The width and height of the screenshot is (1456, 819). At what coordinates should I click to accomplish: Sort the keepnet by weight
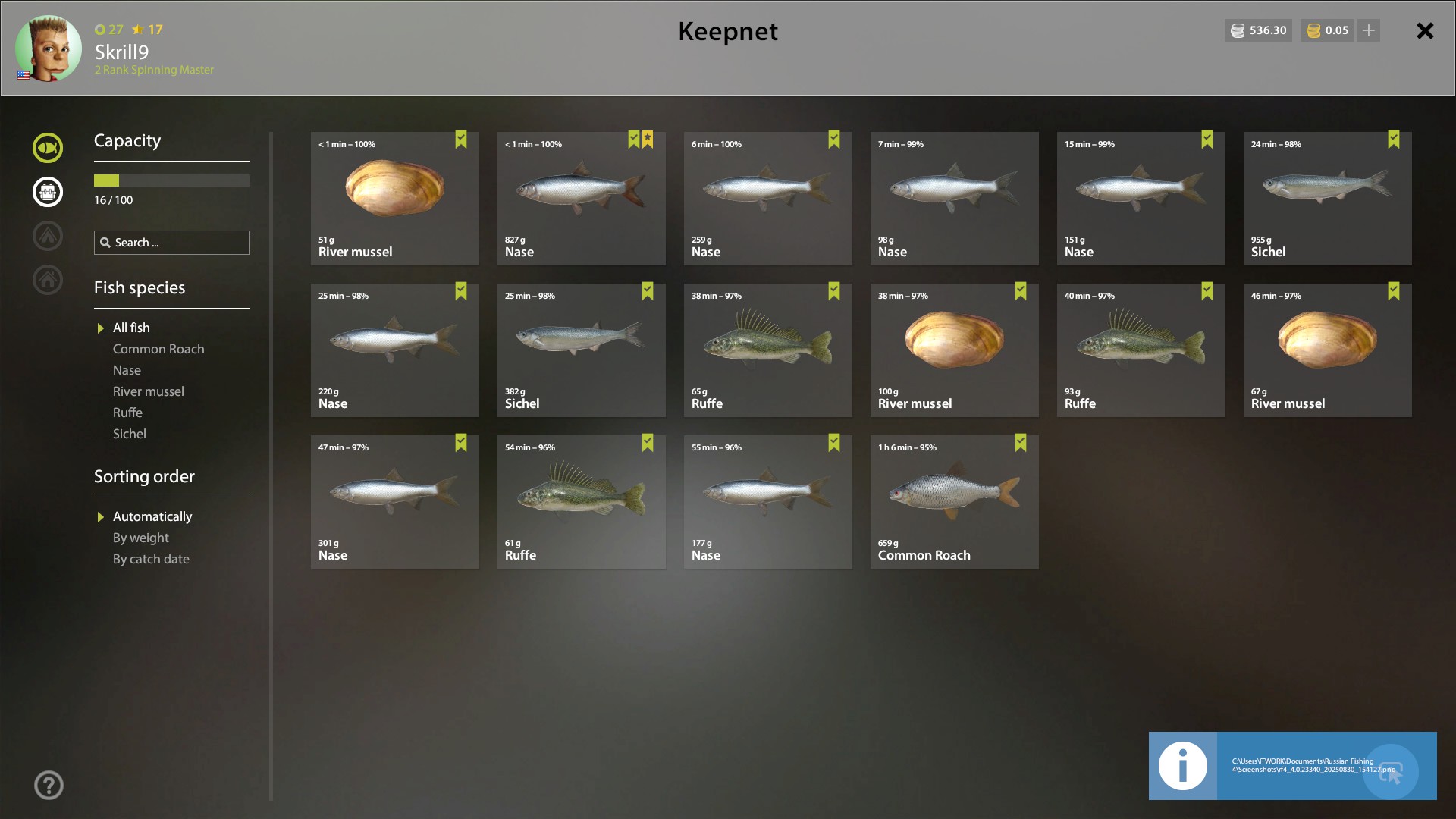click(141, 538)
